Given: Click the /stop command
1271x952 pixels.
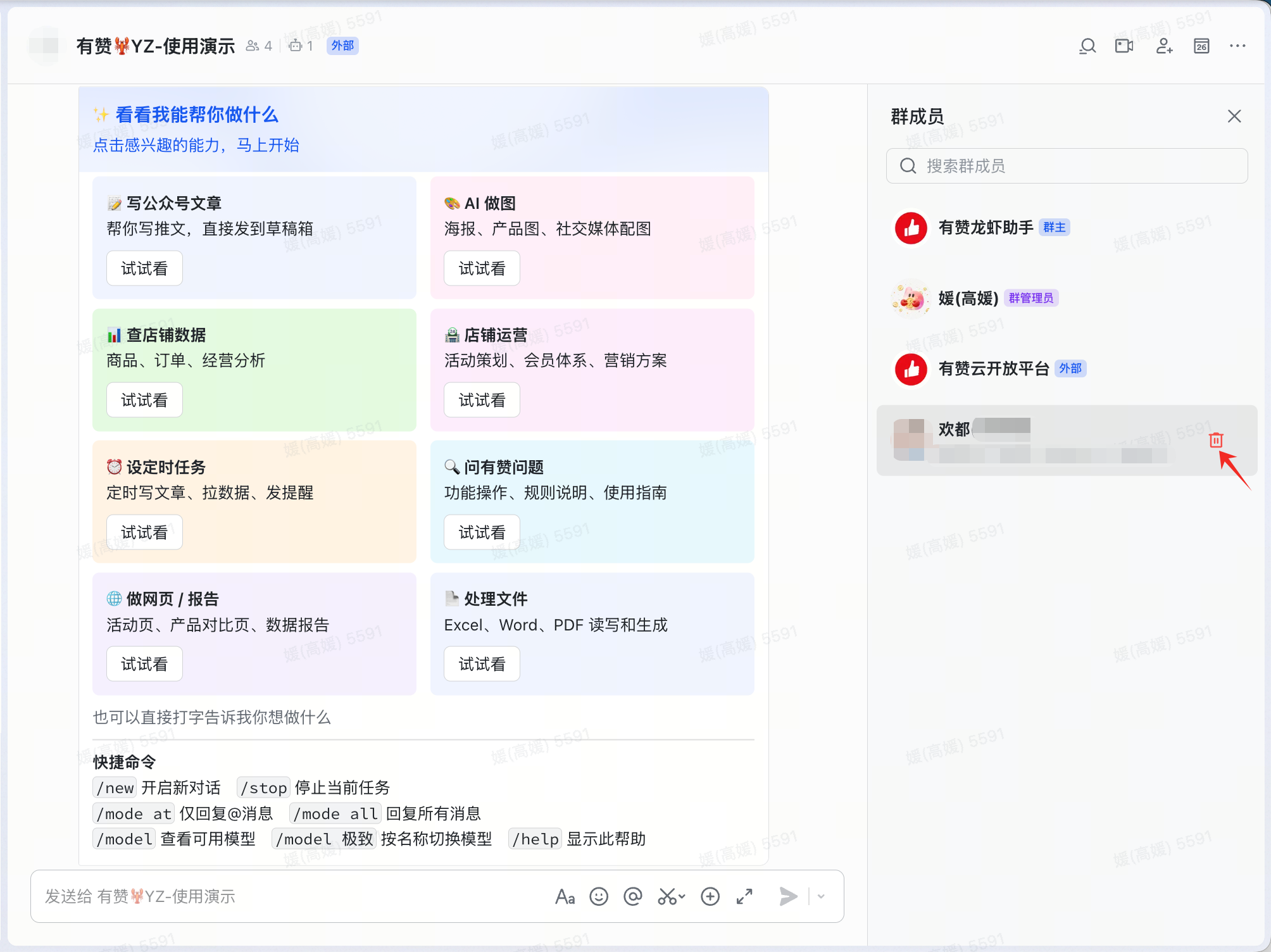Looking at the screenshot, I should point(263,787).
